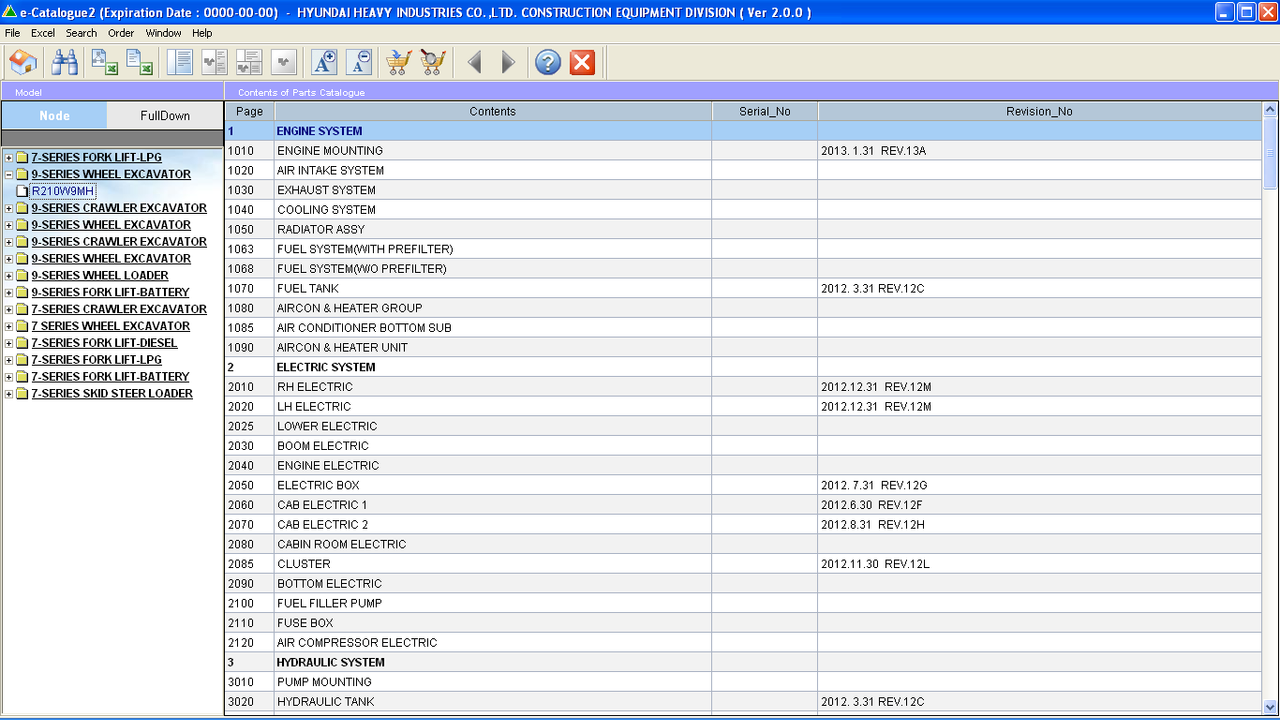
Task: Click the Serial_No column header
Action: [x=765, y=111]
